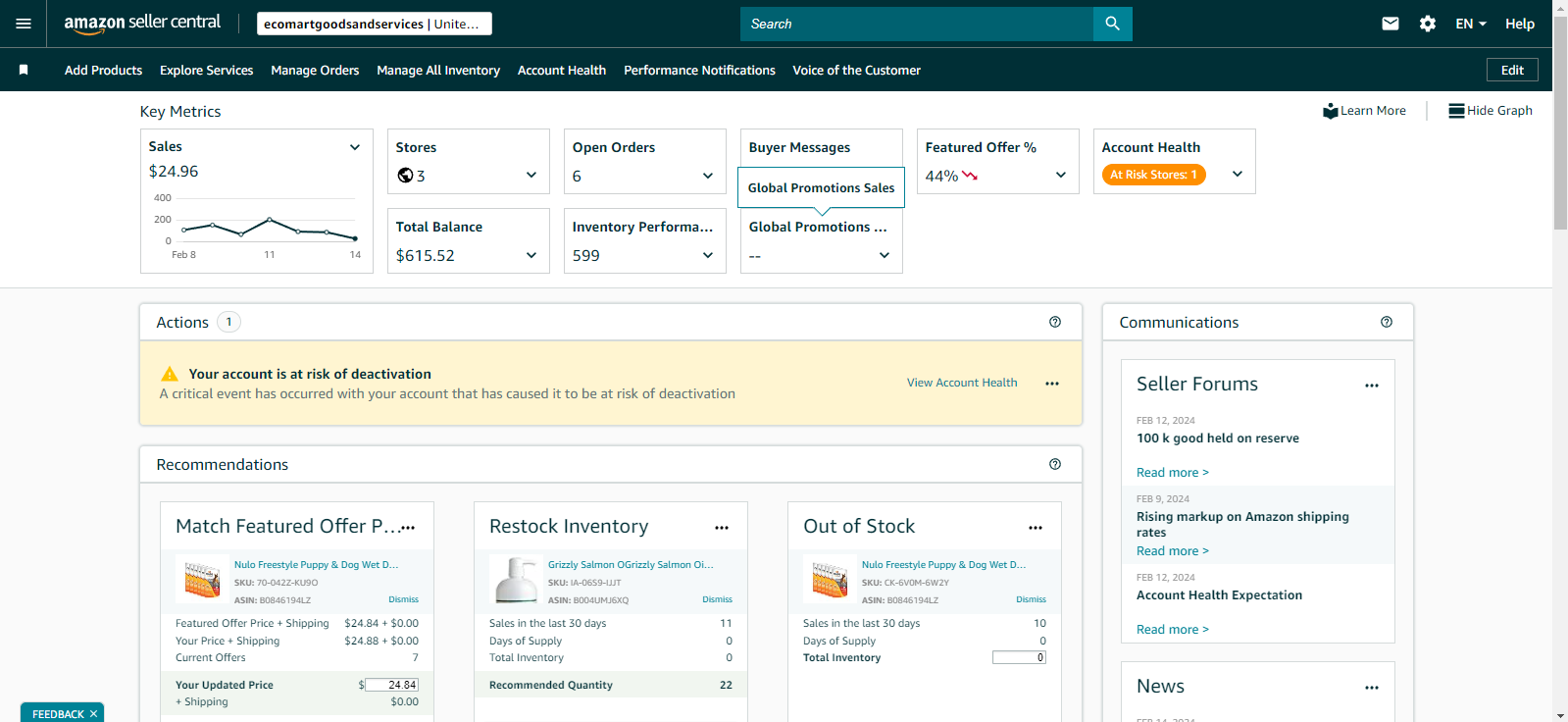Open help icon for Communications panel
This screenshot has height=722, width=1568.
coord(1387,322)
